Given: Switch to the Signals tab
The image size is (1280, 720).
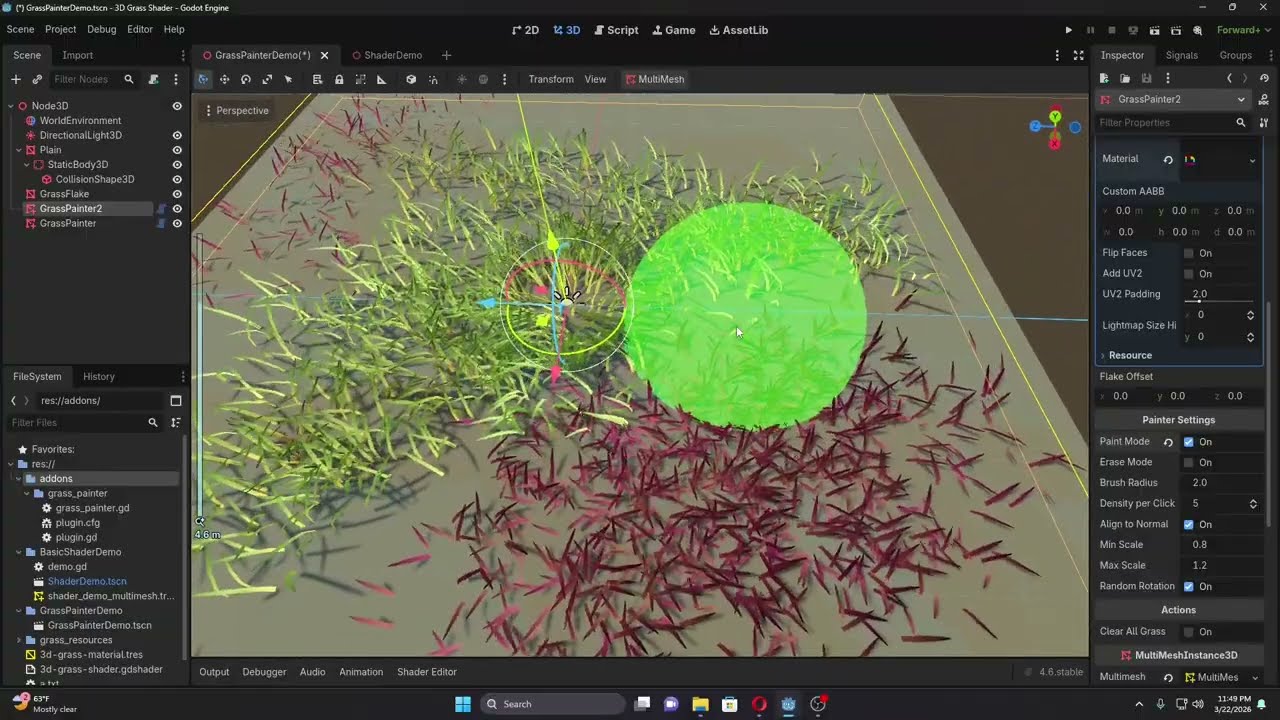Looking at the screenshot, I should click(1181, 55).
